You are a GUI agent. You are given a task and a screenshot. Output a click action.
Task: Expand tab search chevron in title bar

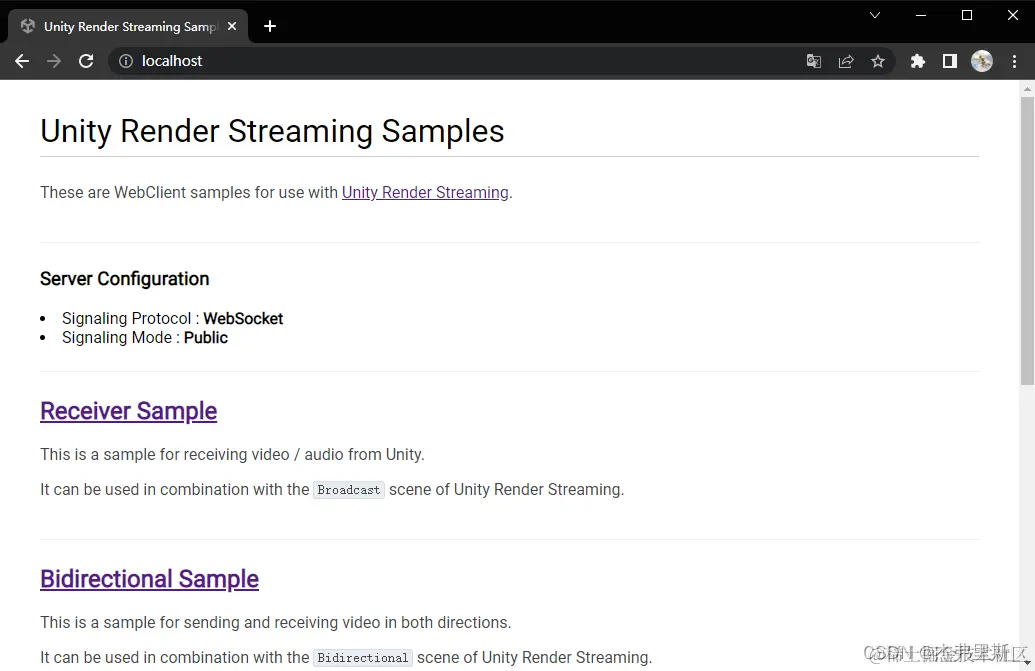point(875,15)
